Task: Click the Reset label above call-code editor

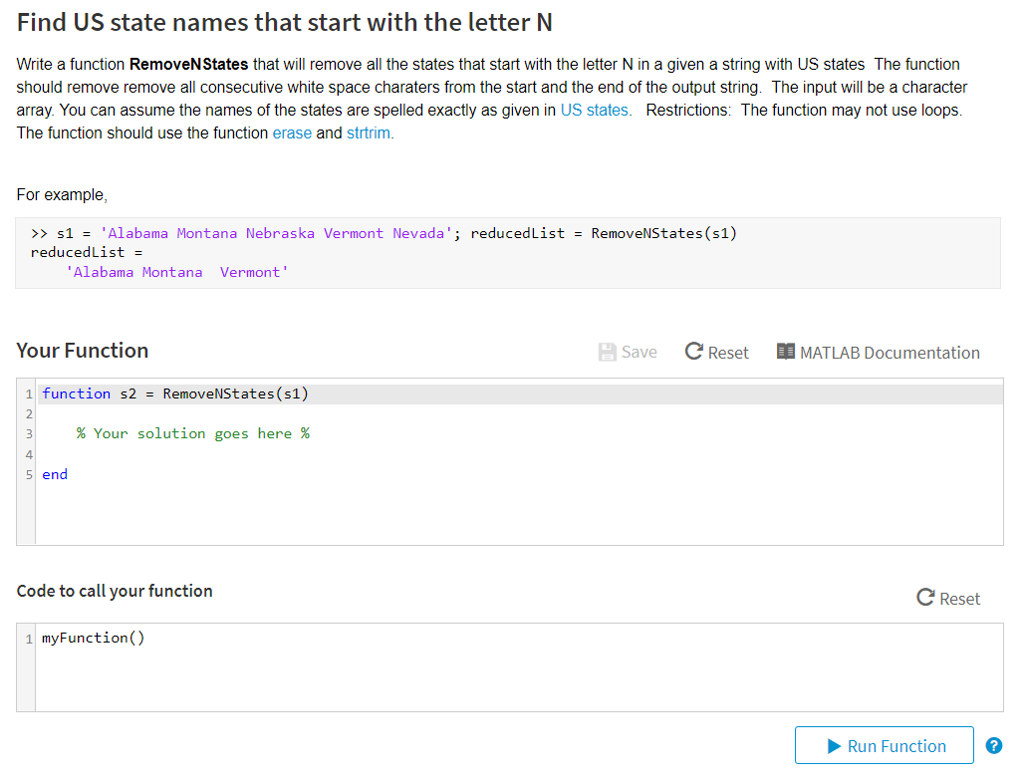Action: (x=959, y=598)
